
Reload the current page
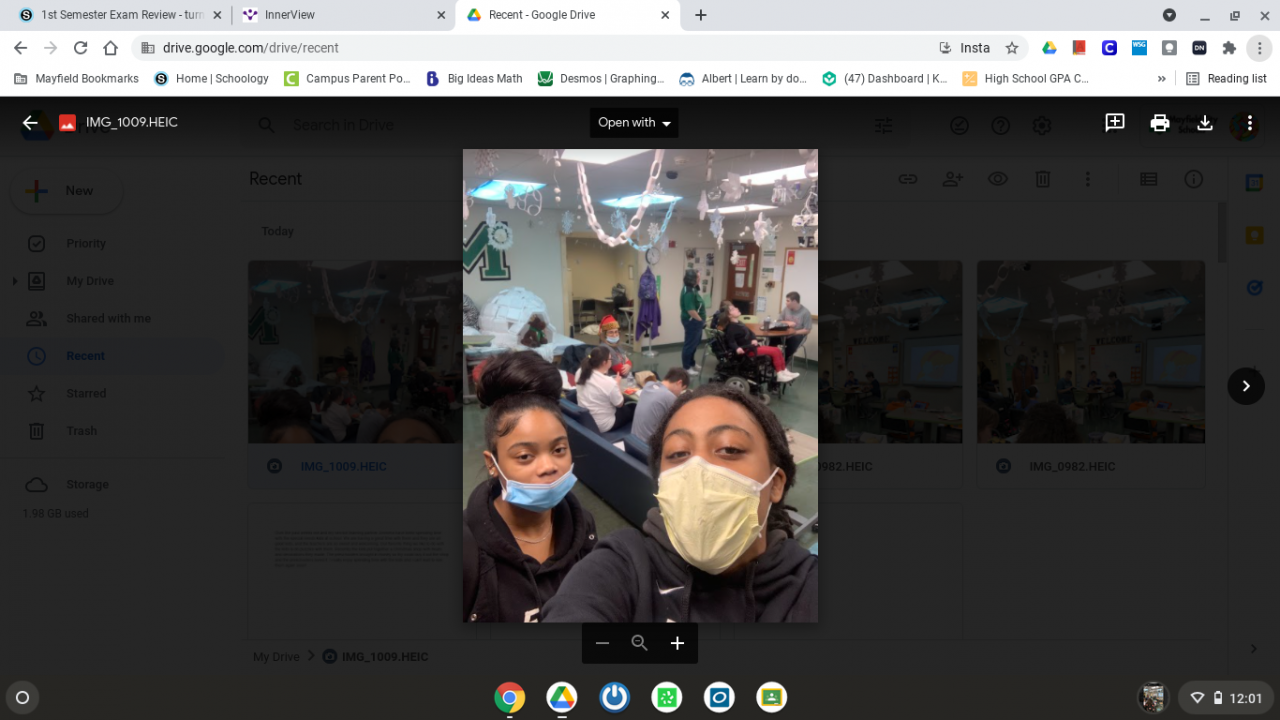80,48
